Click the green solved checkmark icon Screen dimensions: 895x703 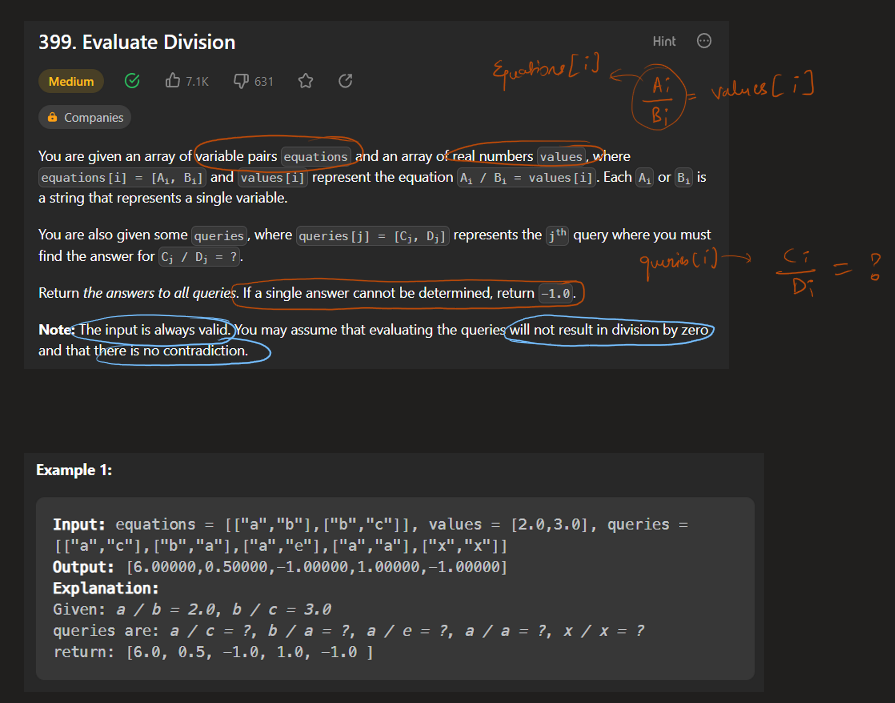[131, 81]
